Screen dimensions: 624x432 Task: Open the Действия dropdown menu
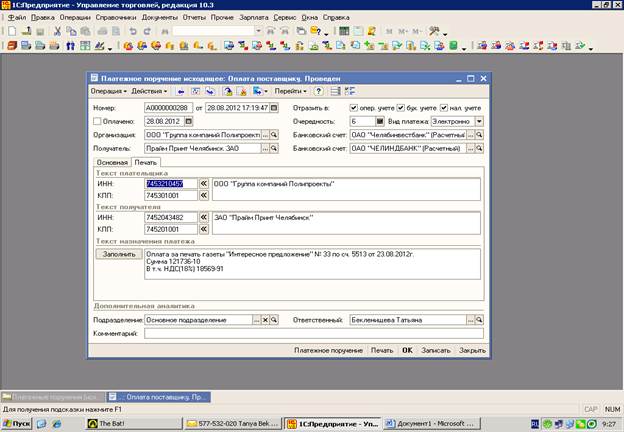click(x=148, y=91)
